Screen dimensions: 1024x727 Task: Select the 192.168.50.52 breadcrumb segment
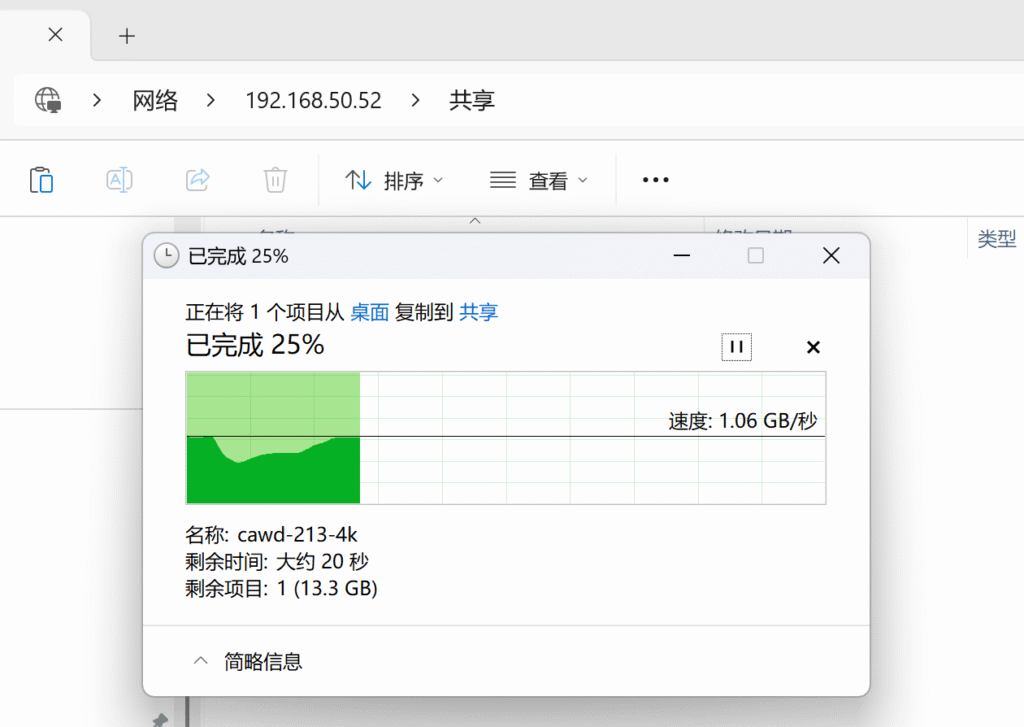(313, 101)
